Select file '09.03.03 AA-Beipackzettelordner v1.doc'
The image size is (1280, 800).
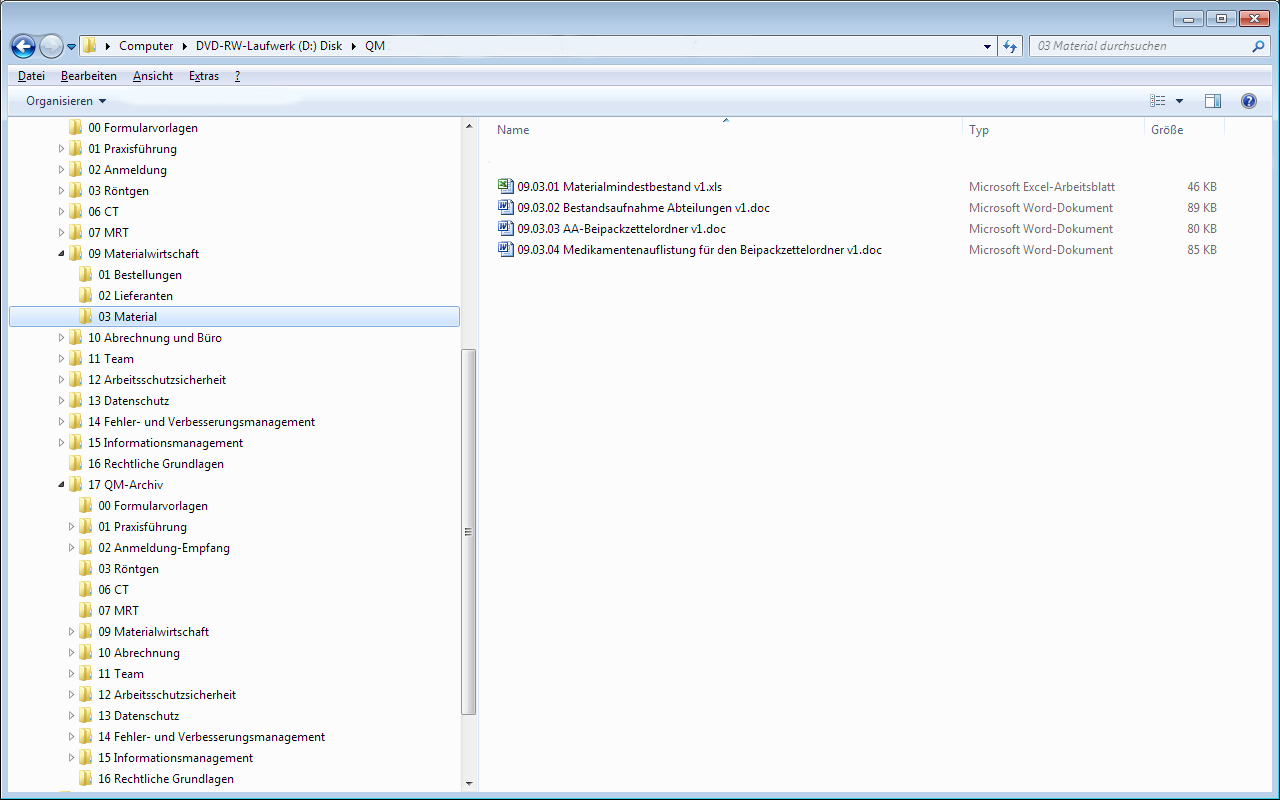coord(622,229)
